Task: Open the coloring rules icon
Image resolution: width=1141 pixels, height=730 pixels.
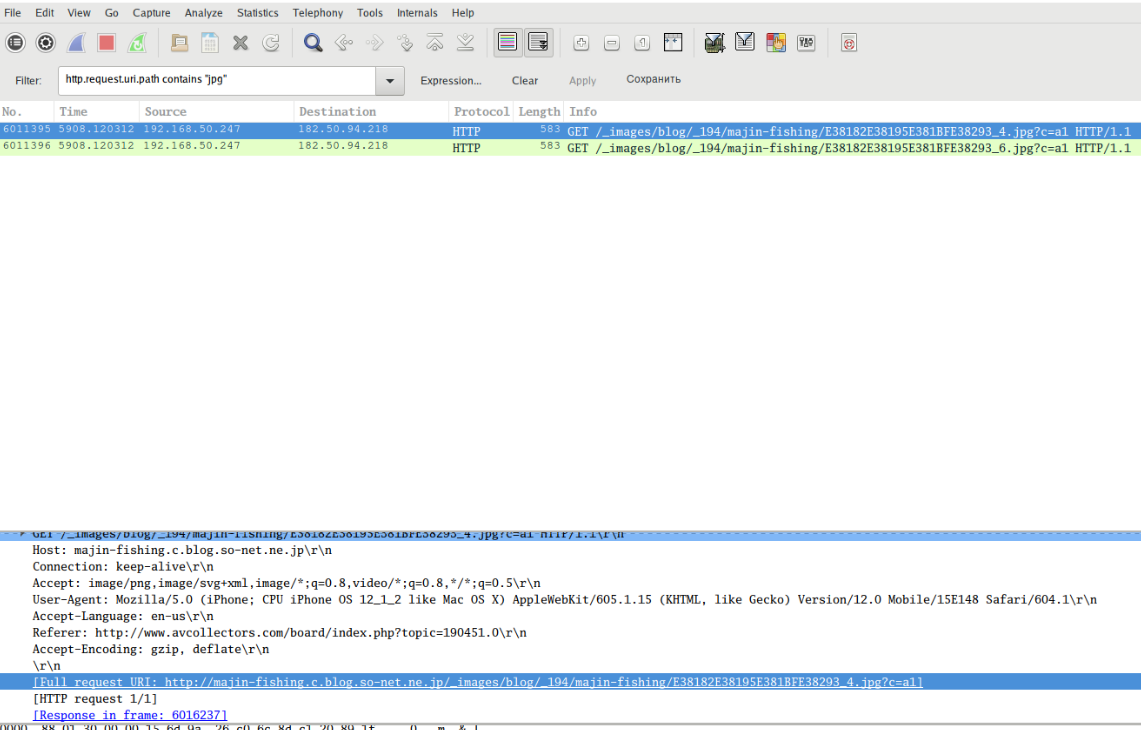Action: click(776, 43)
